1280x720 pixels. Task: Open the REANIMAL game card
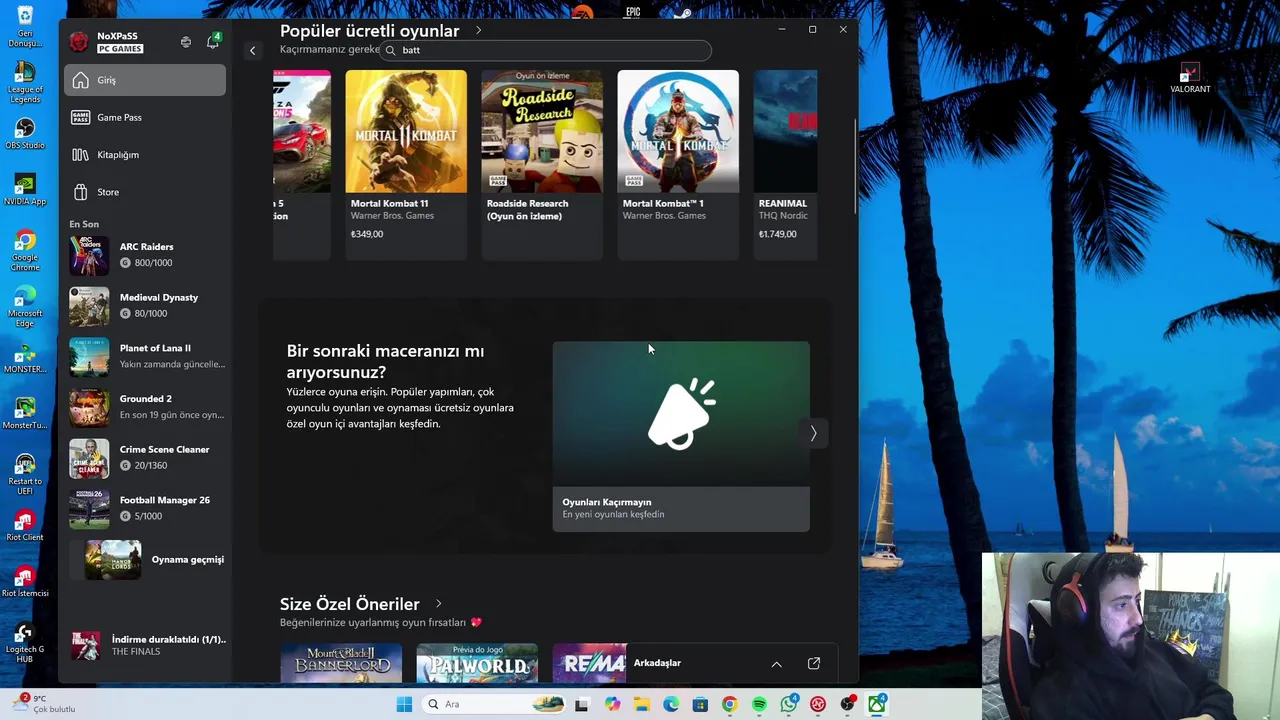pyautogui.click(x=786, y=164)
